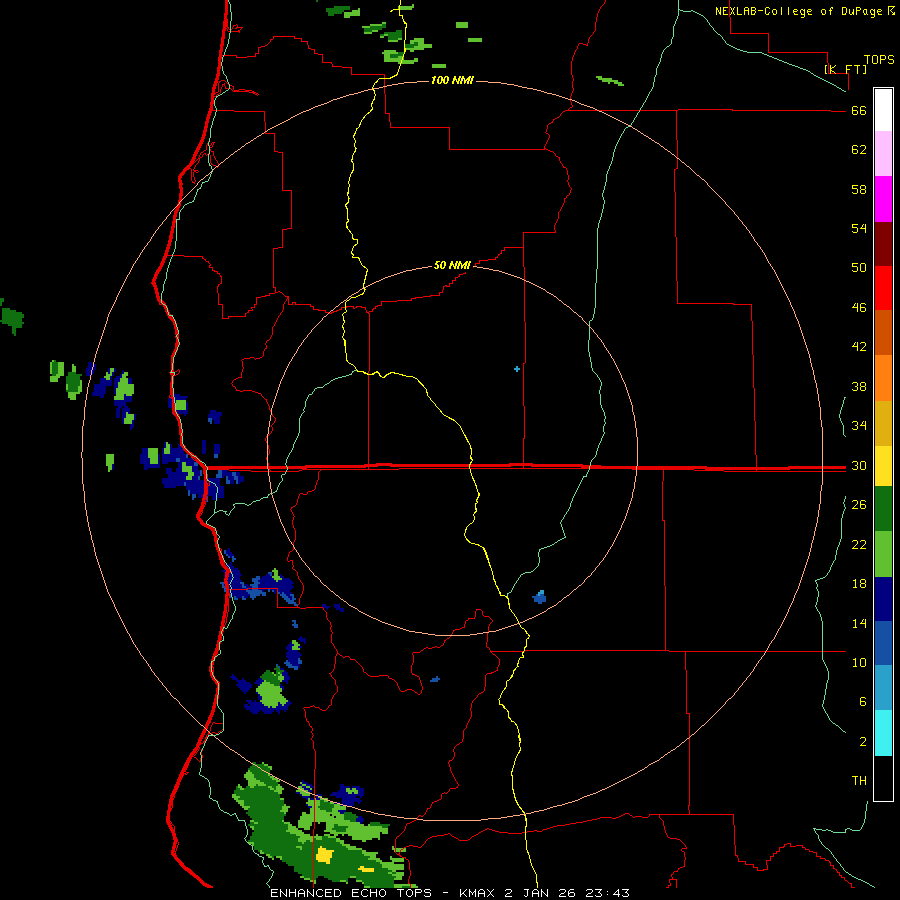The width and height of the screenshot is (900, 900).
Task: Click the dark orange legend swatch
Action: [883, 332]
